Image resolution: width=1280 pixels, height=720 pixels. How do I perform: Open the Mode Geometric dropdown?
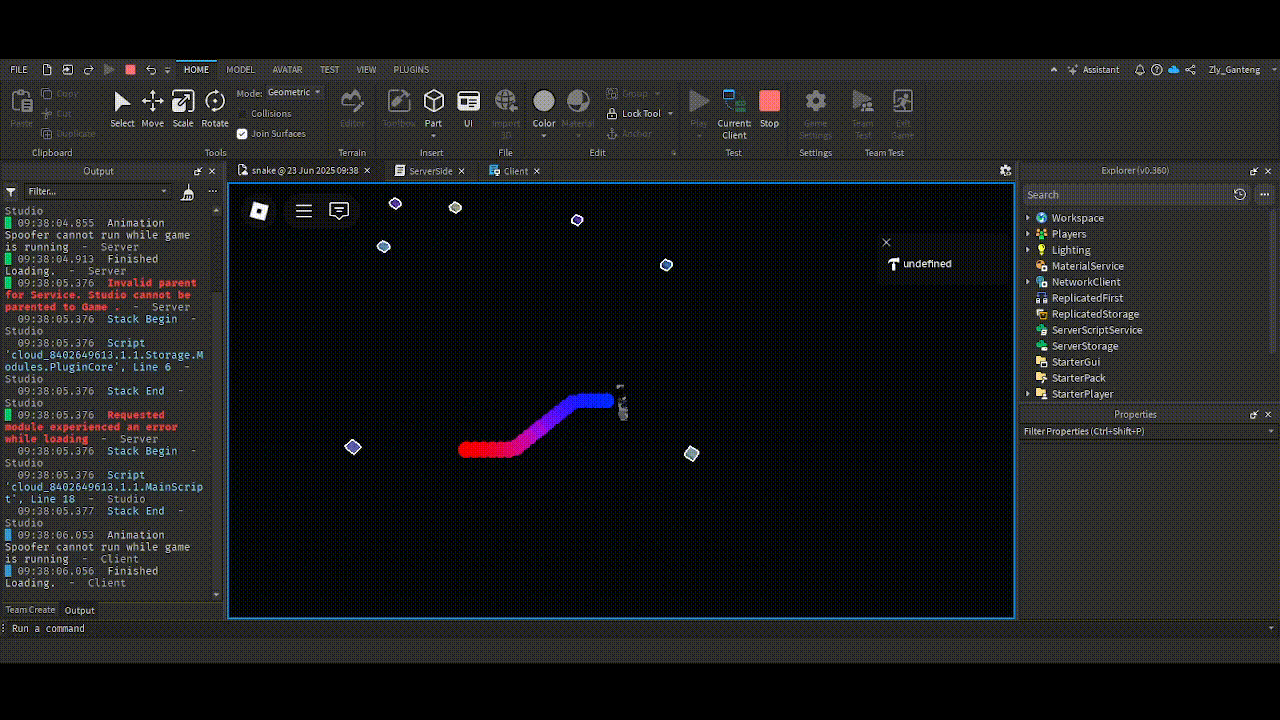[294, 93]
